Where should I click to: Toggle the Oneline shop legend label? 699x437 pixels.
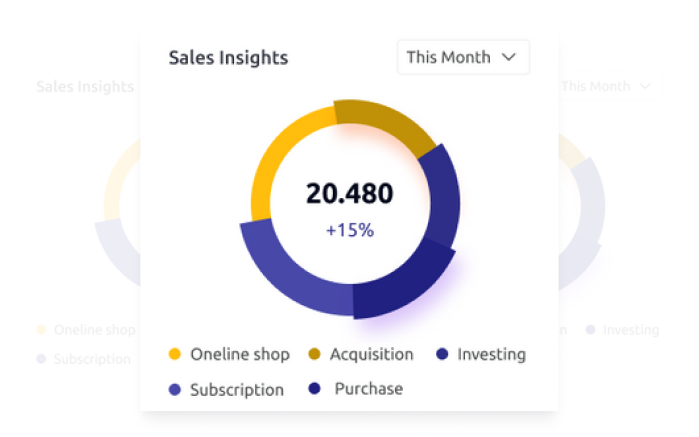click(239, 354)
